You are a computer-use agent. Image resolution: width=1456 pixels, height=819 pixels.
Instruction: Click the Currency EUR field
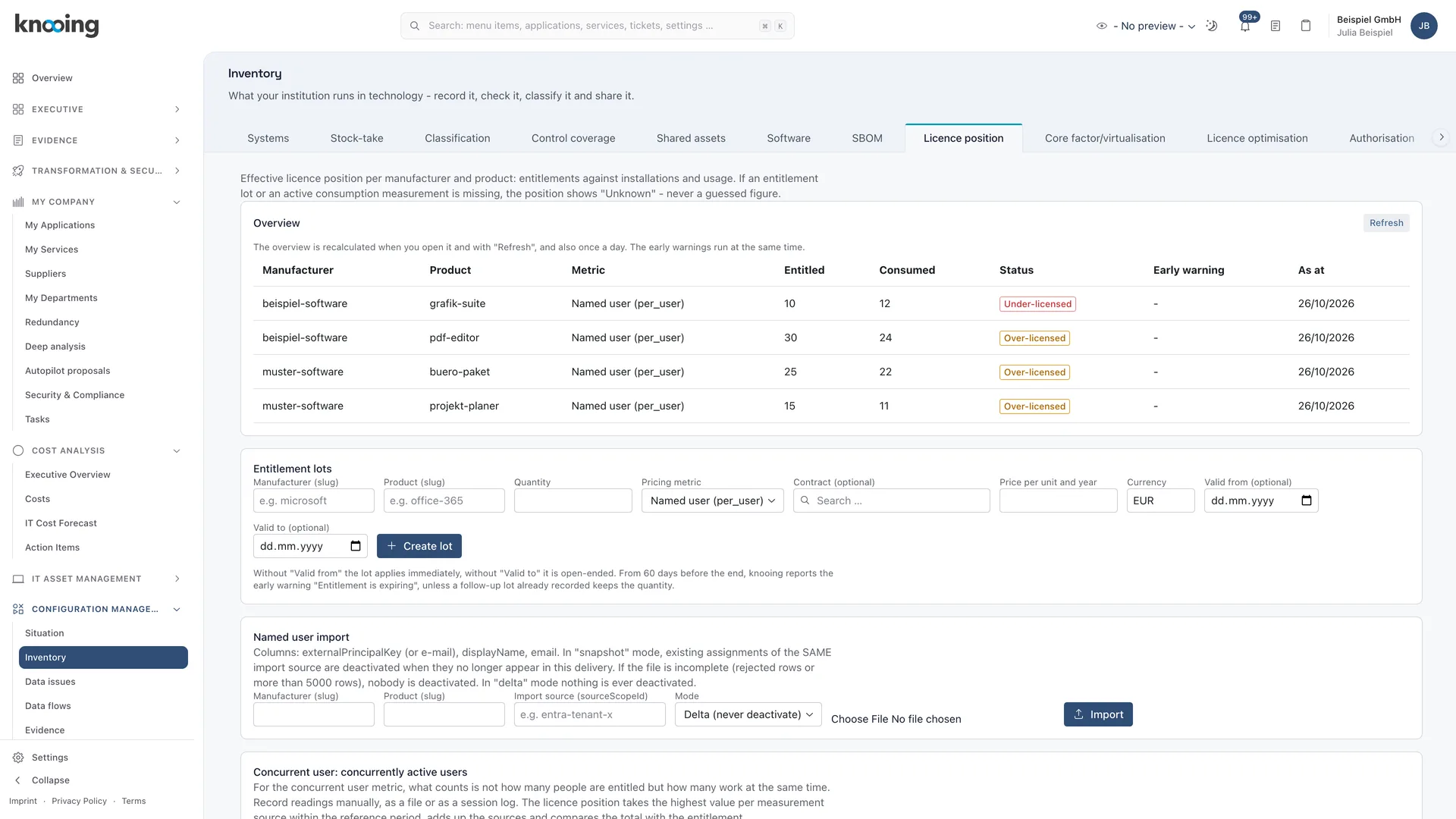click(x=1160, y=500)
